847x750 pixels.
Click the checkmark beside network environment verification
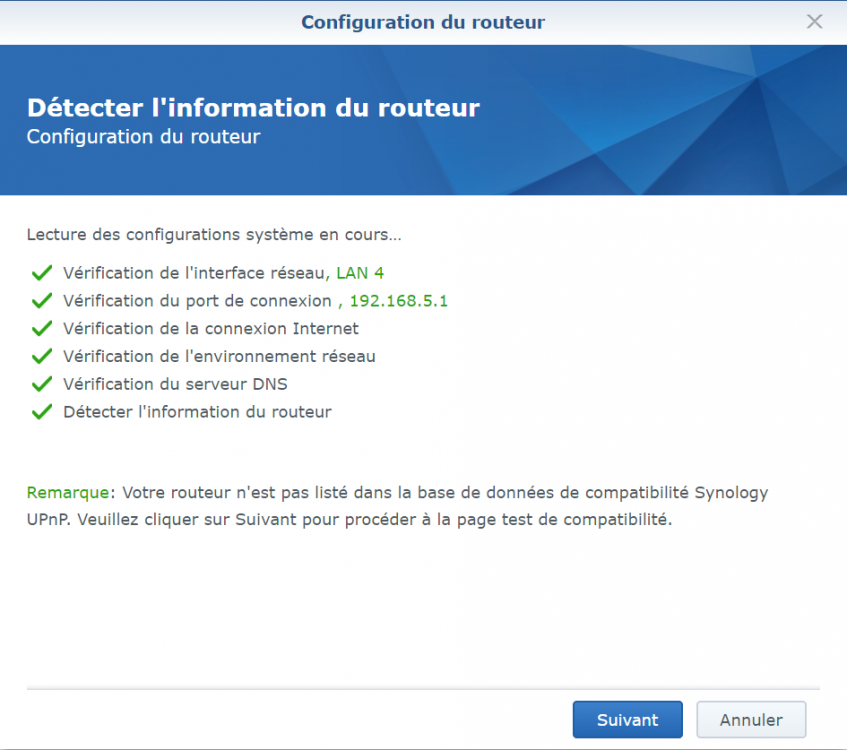(x=41, y=356)
